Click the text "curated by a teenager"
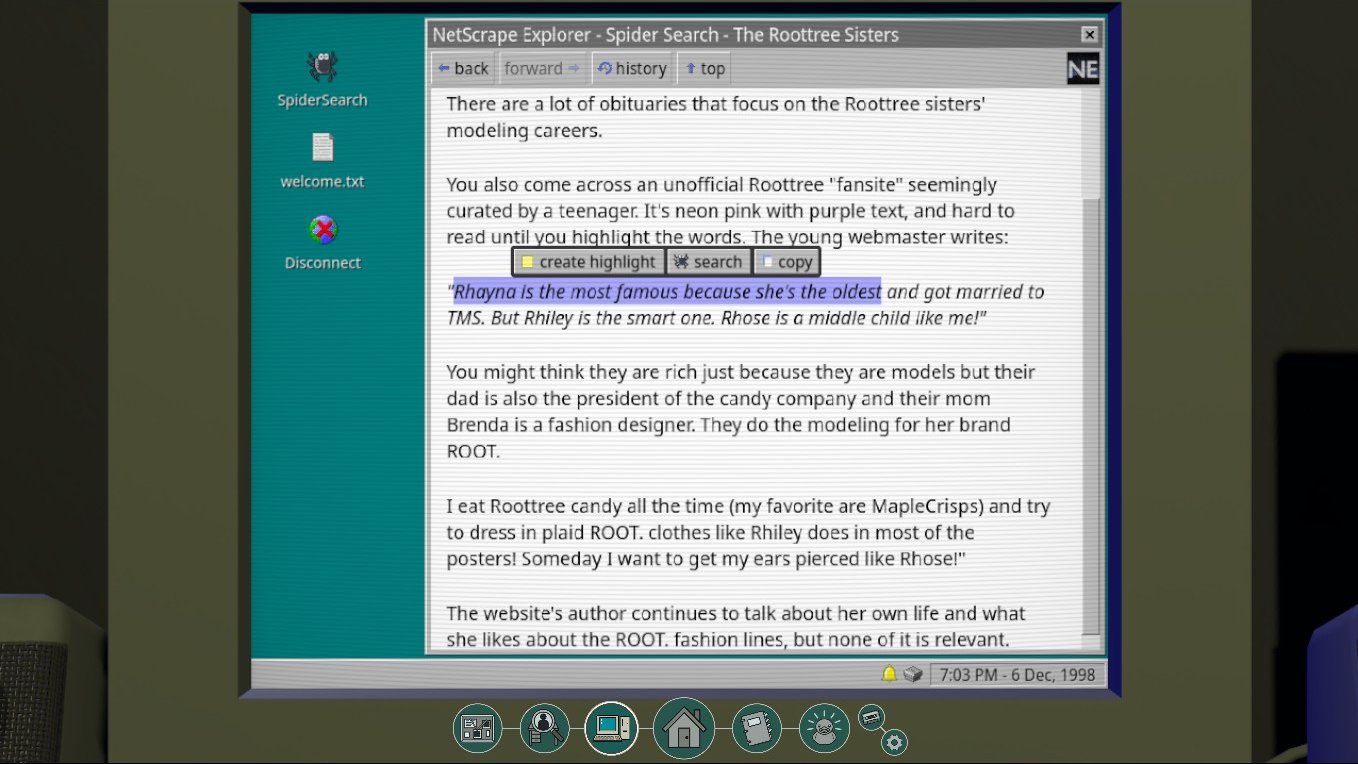The image size is (1358, 764). pyautogui.click(x=539, y=211)
